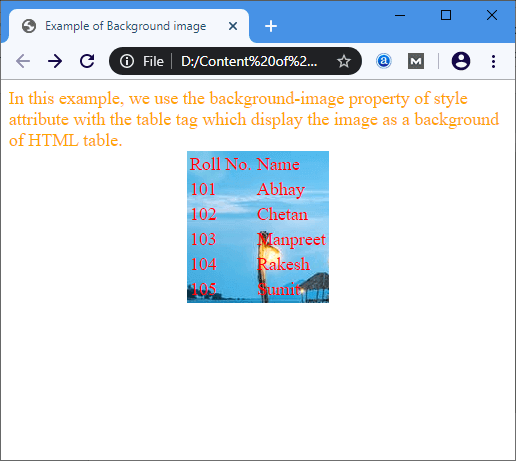Click the '105' table cell
Screen dimensions: 516x461
203,289
